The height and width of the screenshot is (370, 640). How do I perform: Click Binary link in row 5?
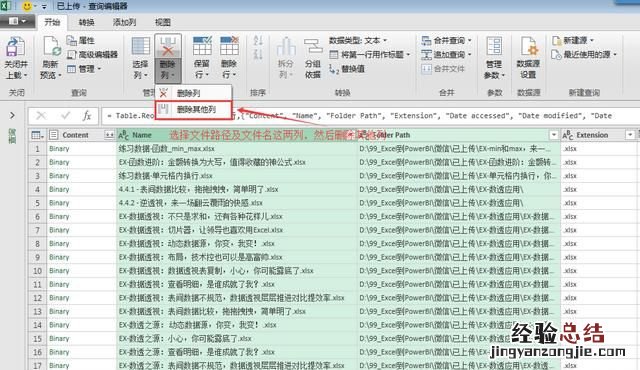coord(59,203)
